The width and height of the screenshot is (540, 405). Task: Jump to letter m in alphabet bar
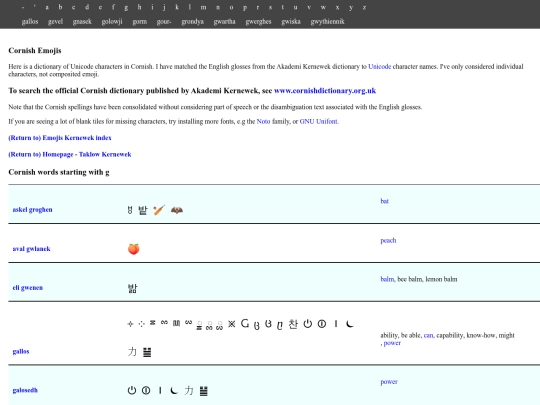(x=204, y=7)
